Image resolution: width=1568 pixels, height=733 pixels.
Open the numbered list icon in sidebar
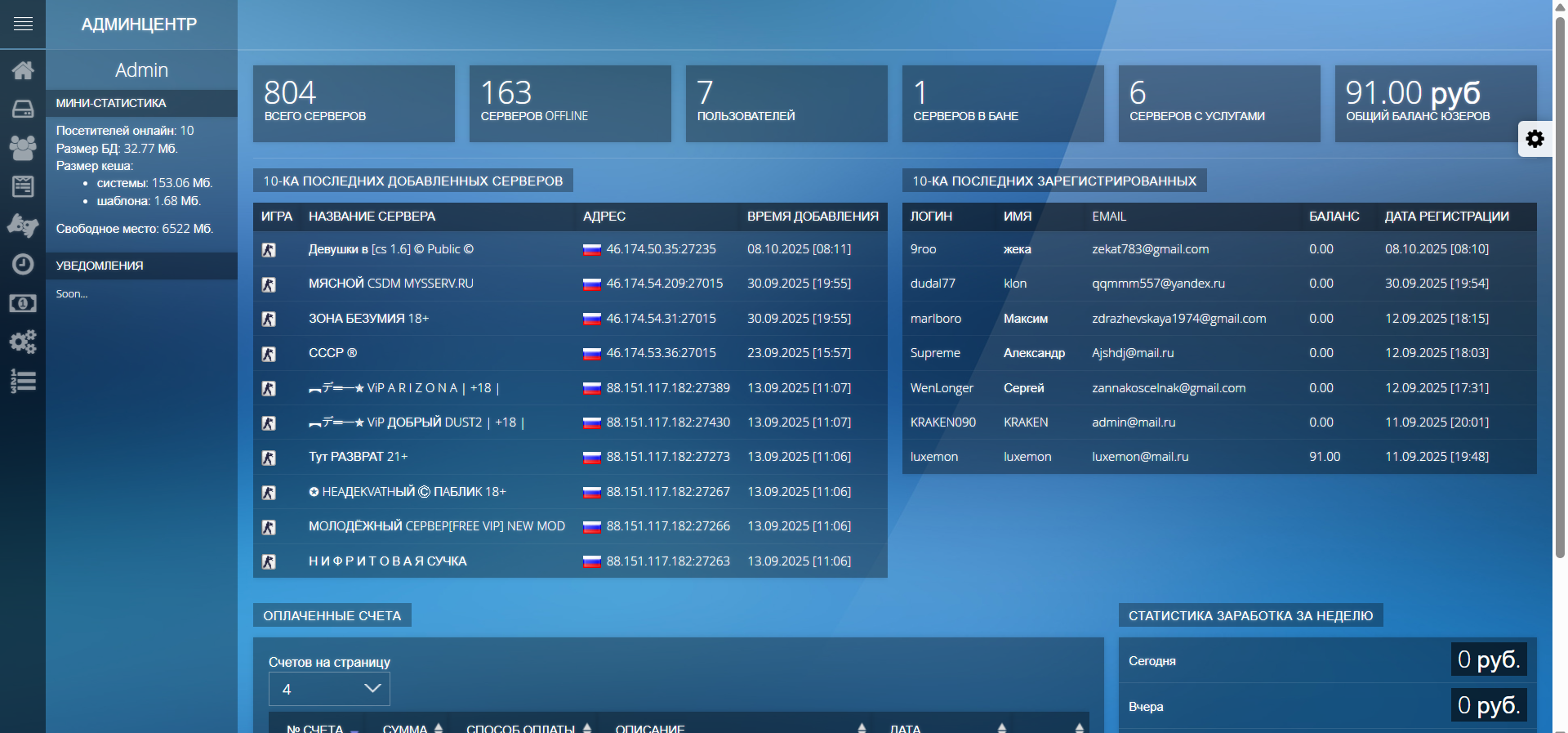click(x=23, y=381)
